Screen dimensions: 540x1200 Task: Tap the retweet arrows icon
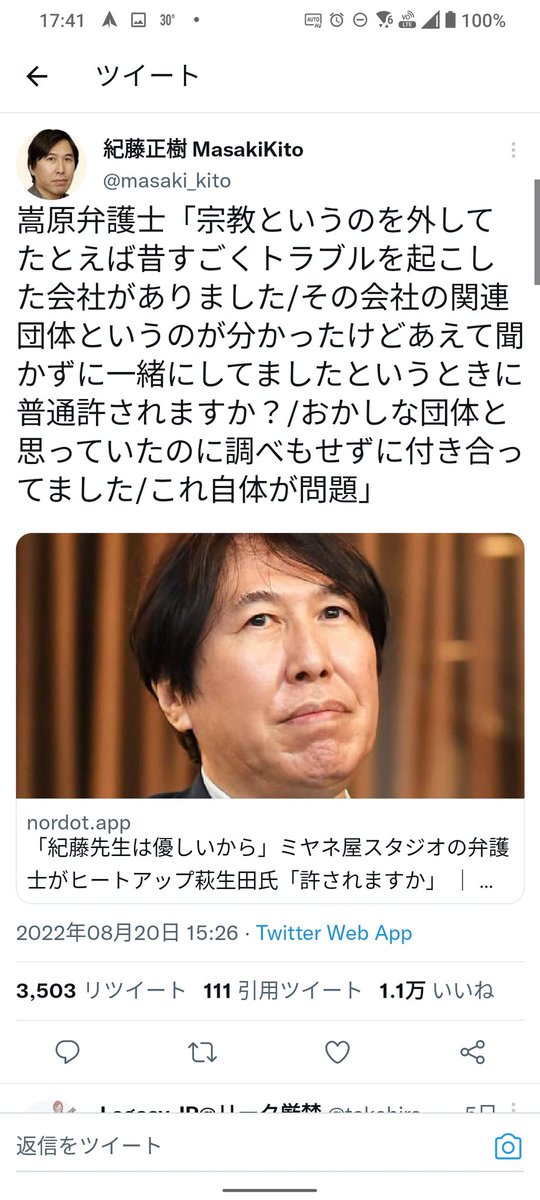click(202, 1051)
